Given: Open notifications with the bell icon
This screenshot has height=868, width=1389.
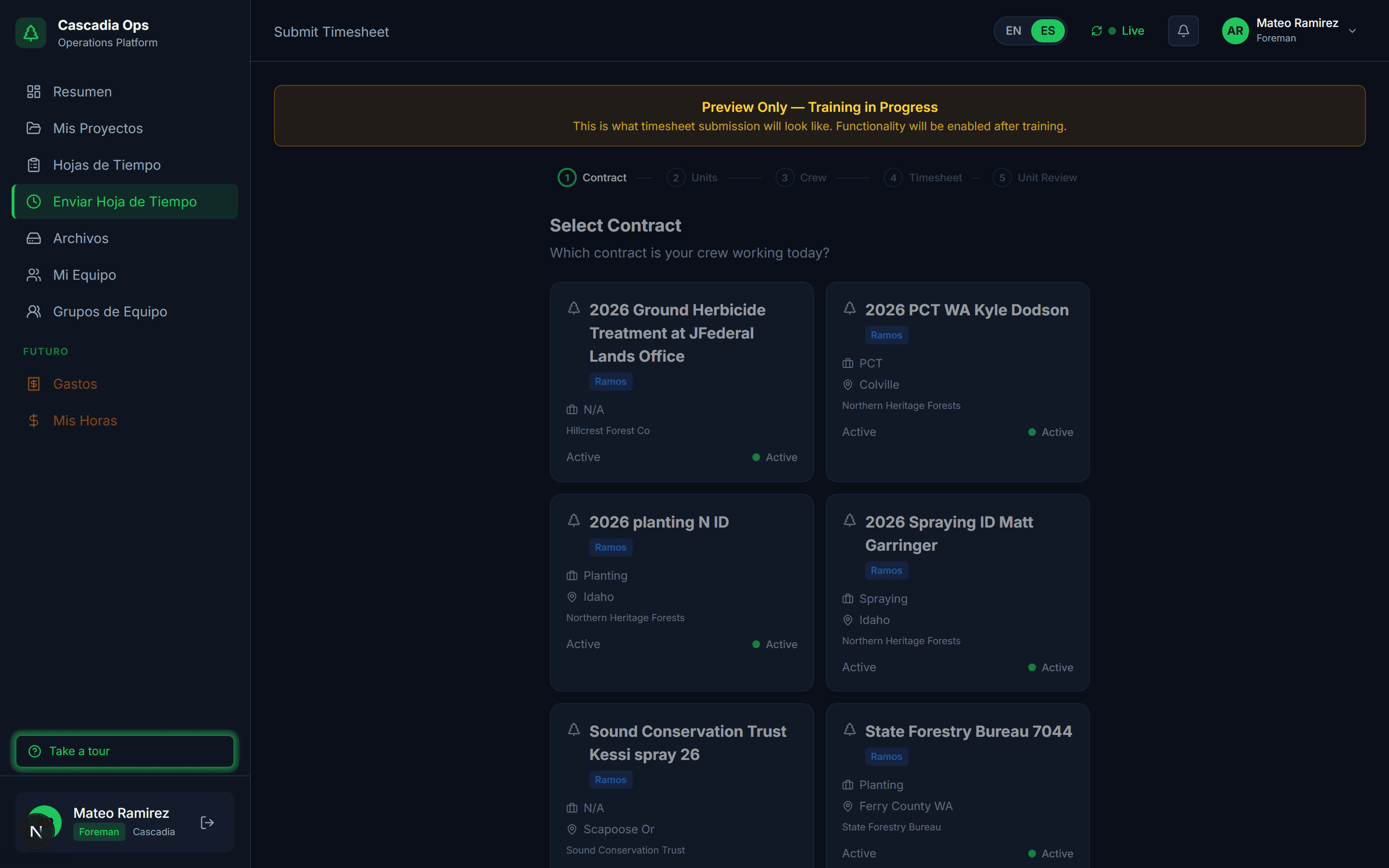Looking at the screenshot, I should (x=1184, y=31).
